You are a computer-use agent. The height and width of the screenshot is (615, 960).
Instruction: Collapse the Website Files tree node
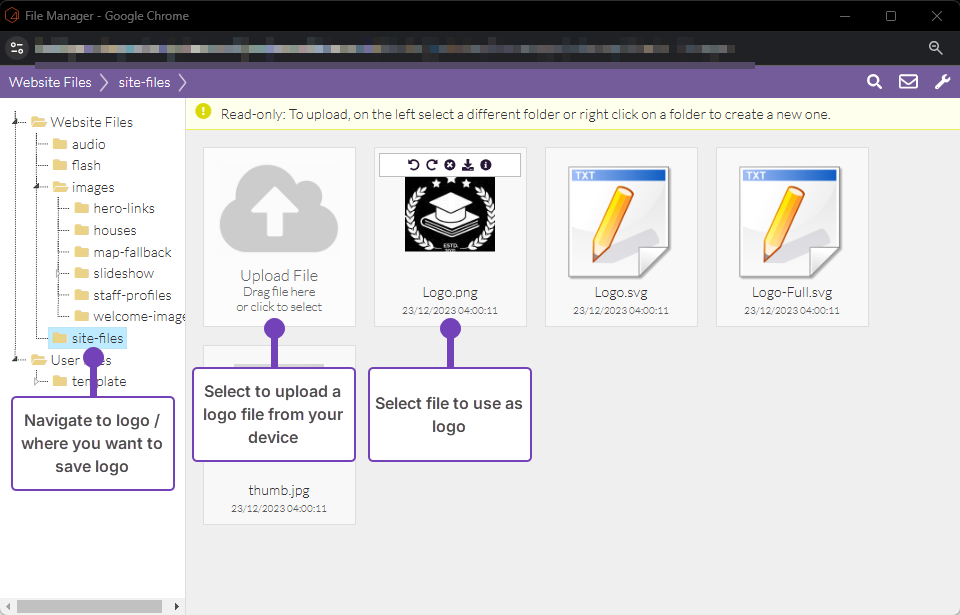(16, 122)
